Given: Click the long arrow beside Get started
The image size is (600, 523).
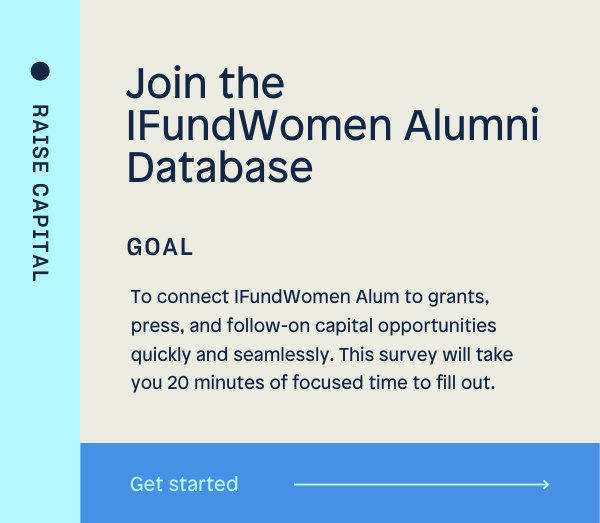Looking at the screenshot, I should (421, 484).
